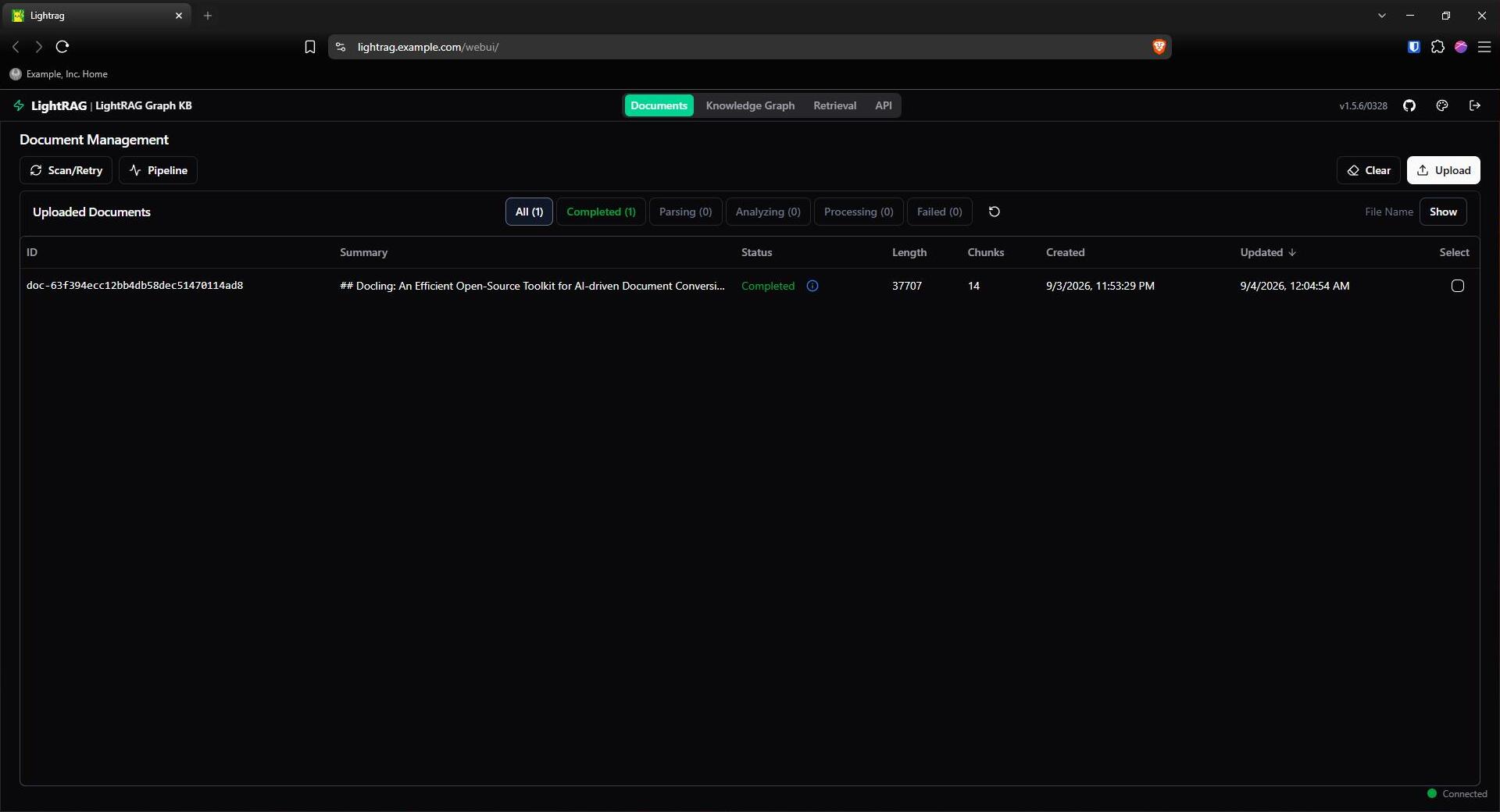Reload the browser page
The image size is (1500, 812).
tap(62, 47)
